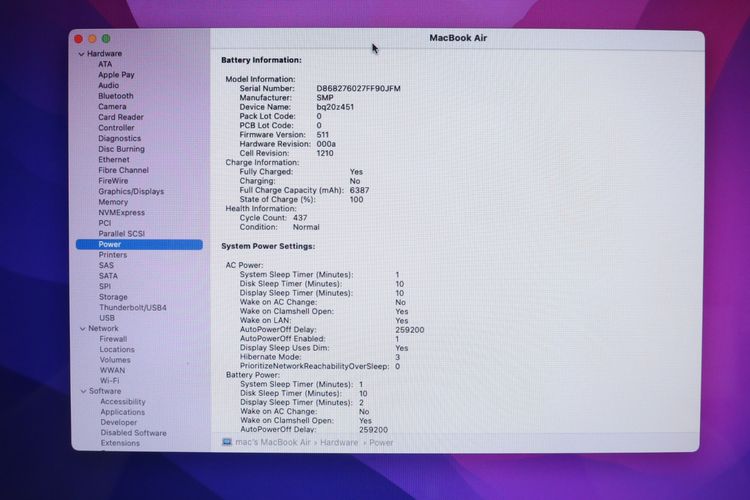Click Hardware in the path bar
This screenshot has width=750, height=500.
pyautogui.click(x=339, y=443)
